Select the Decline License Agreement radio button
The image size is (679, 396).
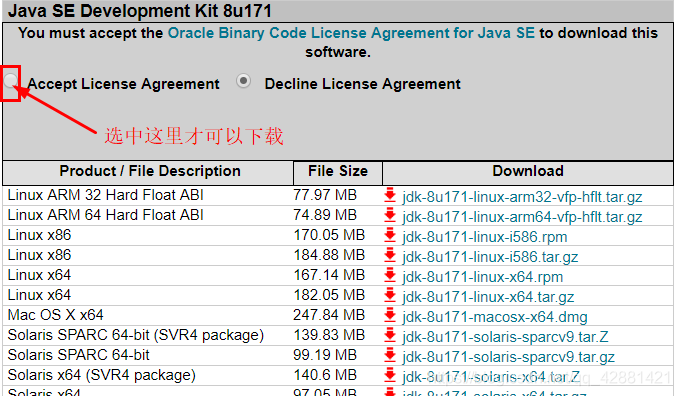tap(243, 81)
